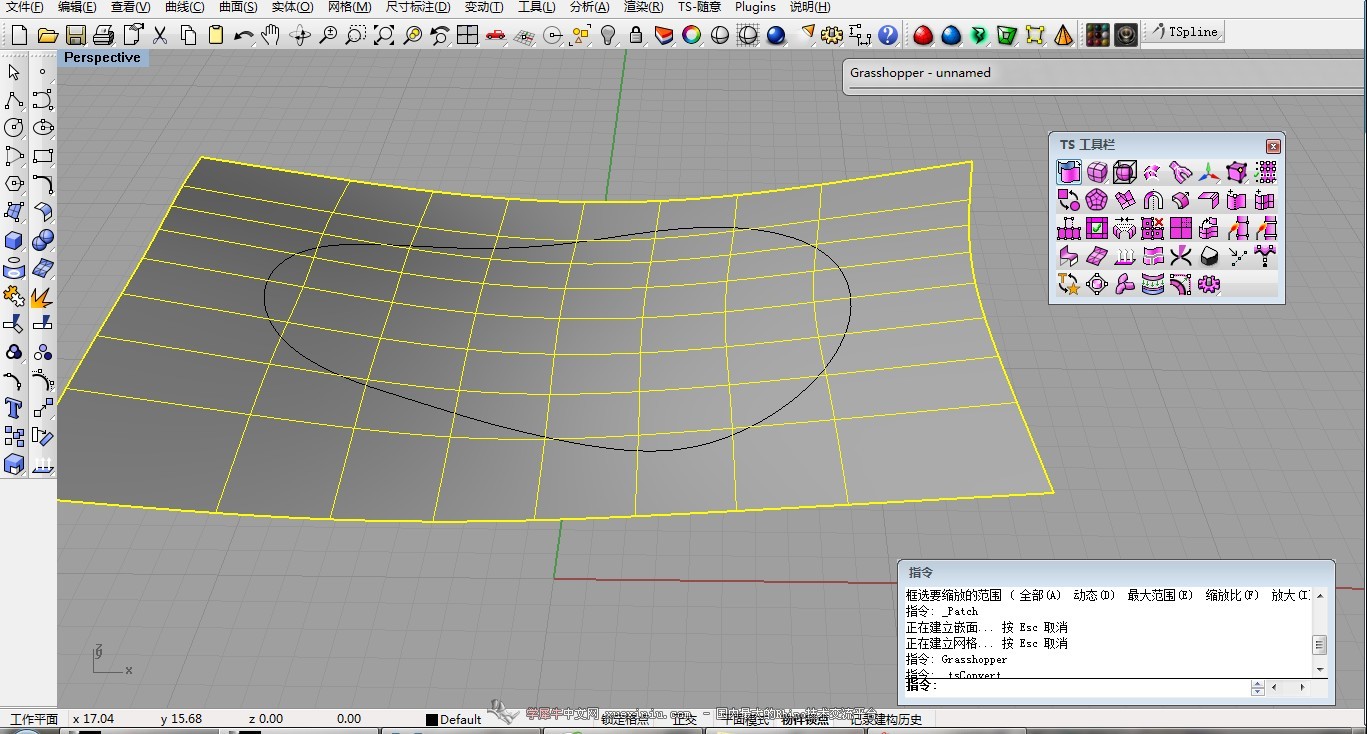
Task: Click the TS delete faces red X icon
Action: pos(1153,228)
